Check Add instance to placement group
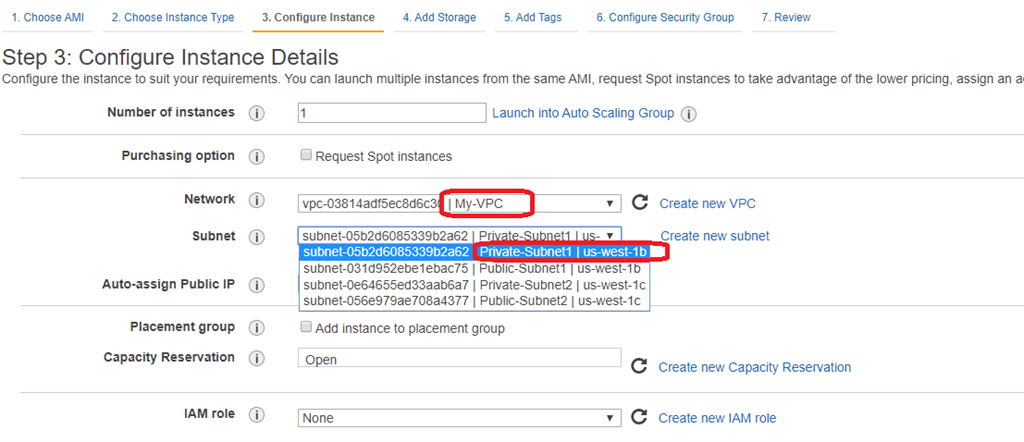 coord(307,328)
